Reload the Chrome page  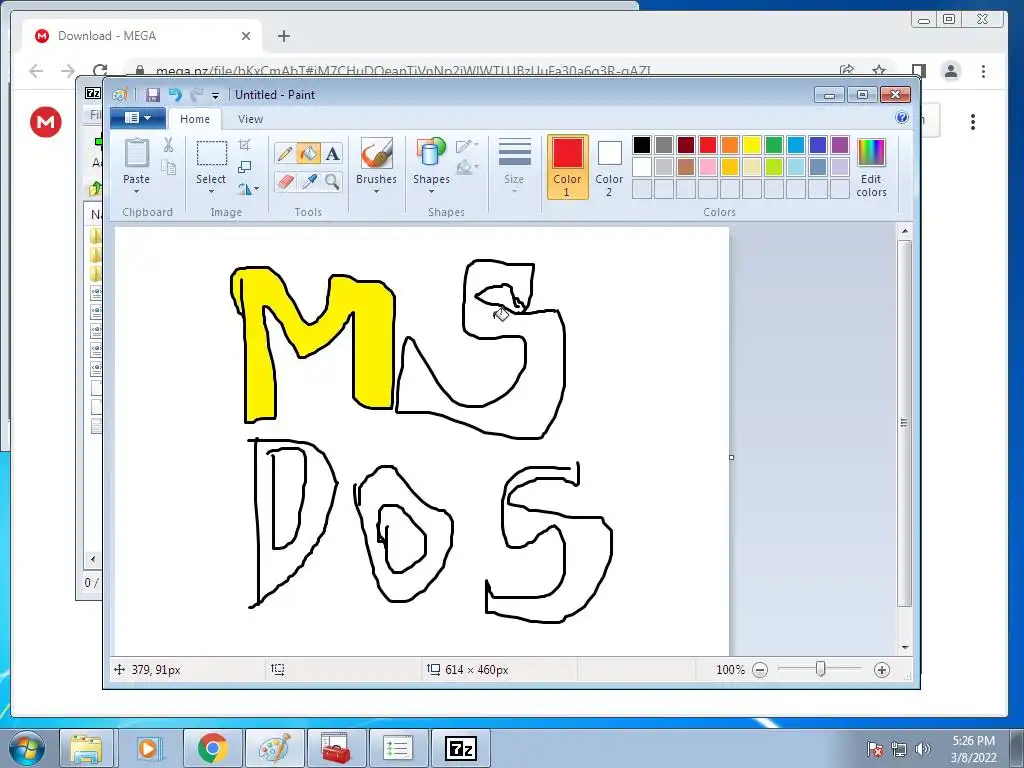pyautogui.click(x=100, y=71)
